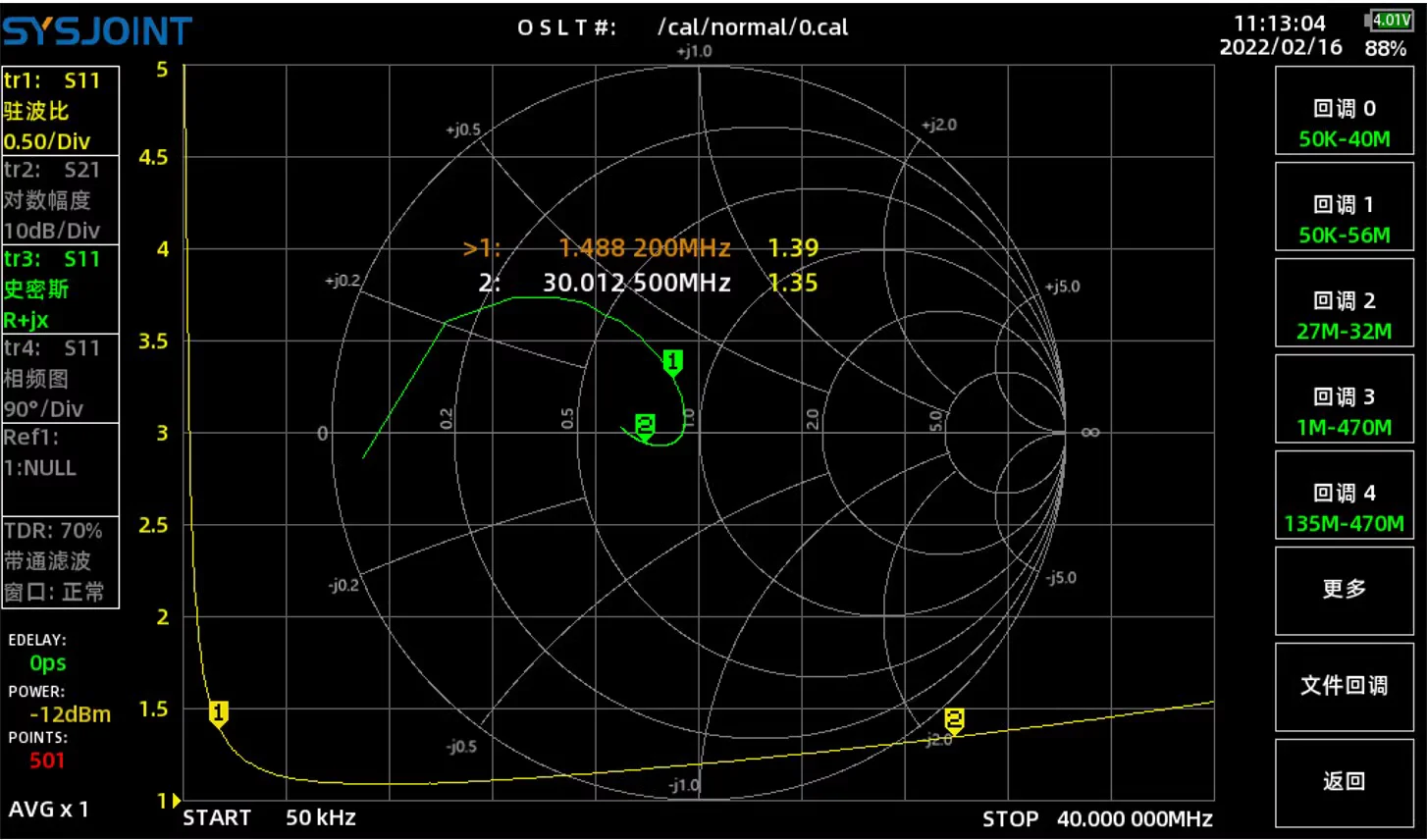Click green marker 1 on Smith chart
1427x840 pixels.
[x=672, y=363]
